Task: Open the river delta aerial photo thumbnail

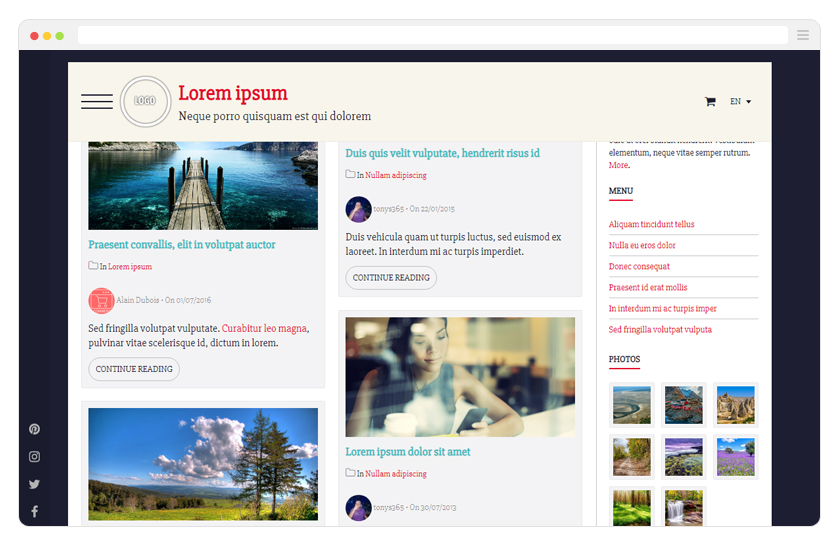Action: pos(632,405)
